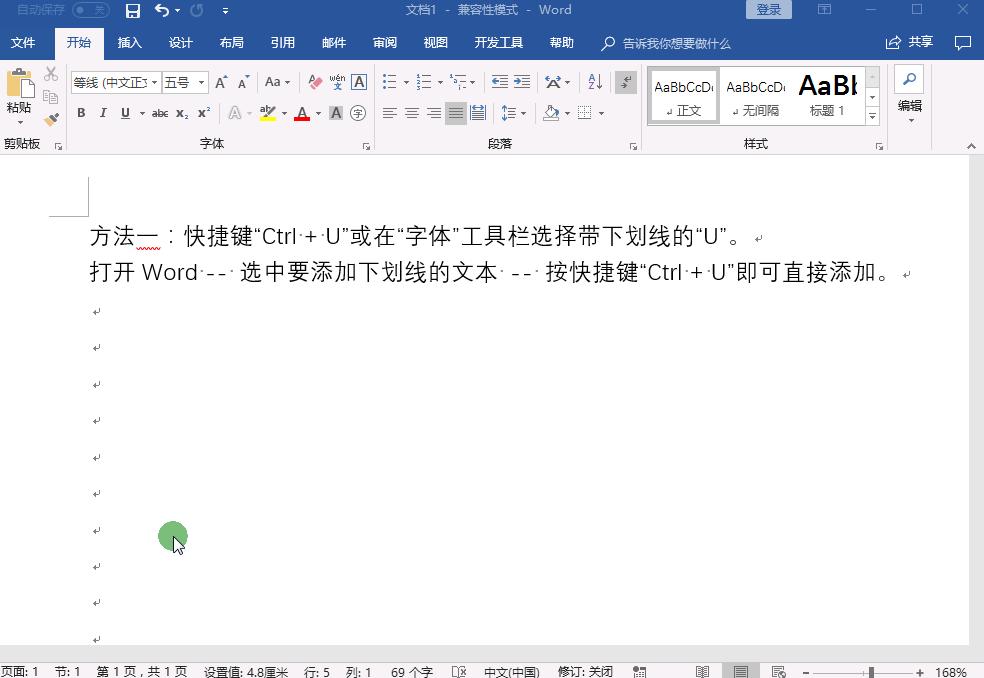The image size is (984, 678).
Task: Enable center text alignment
Action: tap(410, 113)
